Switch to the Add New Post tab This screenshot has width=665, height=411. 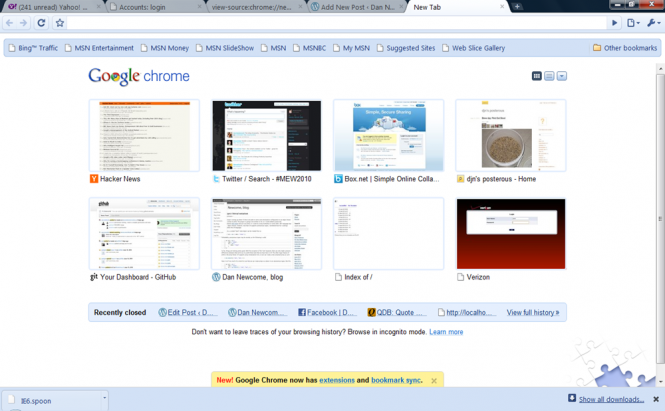(355, 7)
